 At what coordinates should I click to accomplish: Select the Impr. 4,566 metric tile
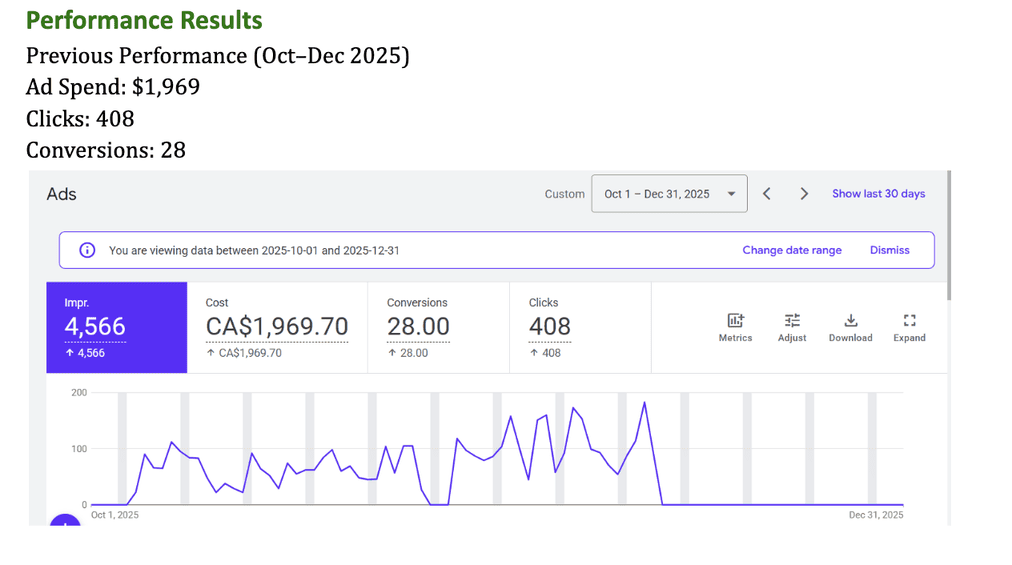click(x=117, y=327)
